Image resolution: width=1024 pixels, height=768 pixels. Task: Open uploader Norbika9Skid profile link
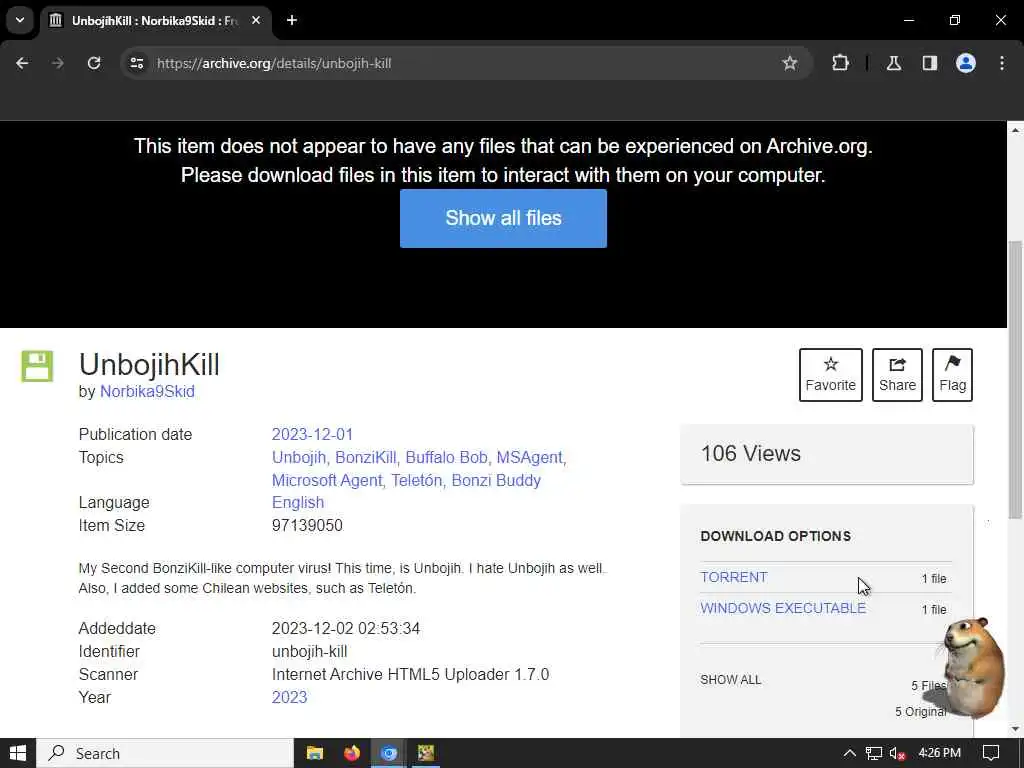pos(147,392)
